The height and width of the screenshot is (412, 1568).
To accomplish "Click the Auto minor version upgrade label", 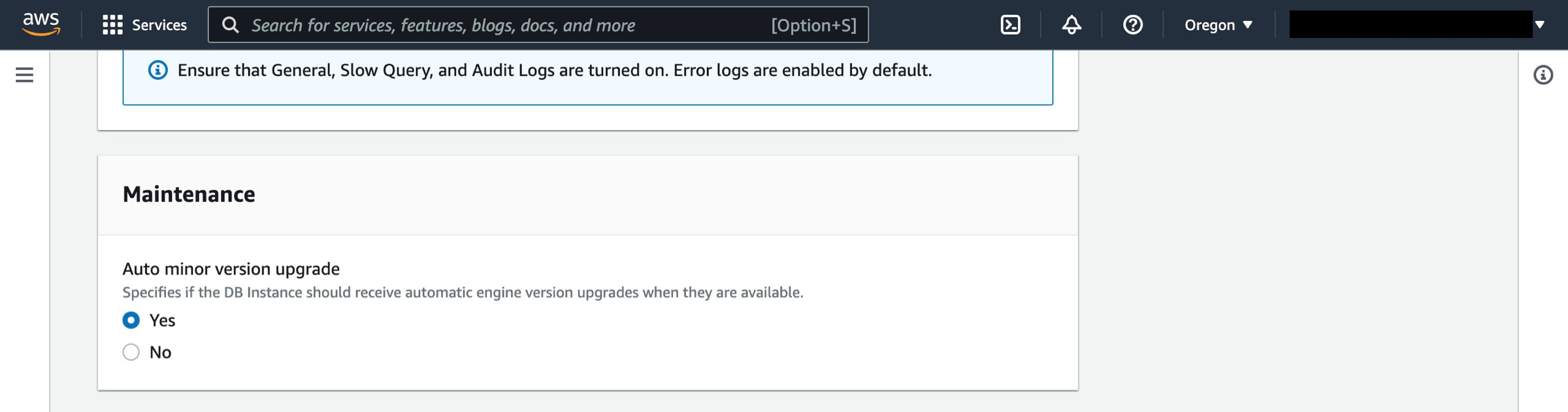I will (231, 269).
